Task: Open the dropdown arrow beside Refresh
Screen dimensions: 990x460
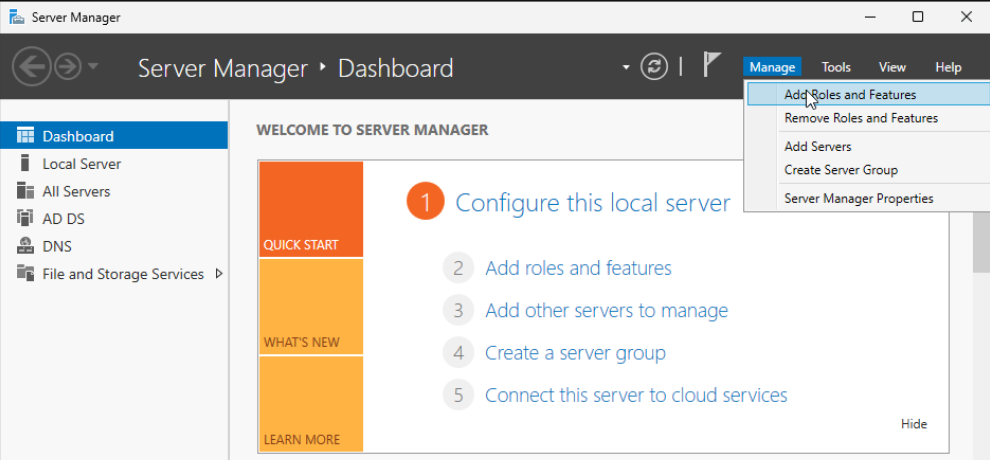Action: (x=626, y=67)
